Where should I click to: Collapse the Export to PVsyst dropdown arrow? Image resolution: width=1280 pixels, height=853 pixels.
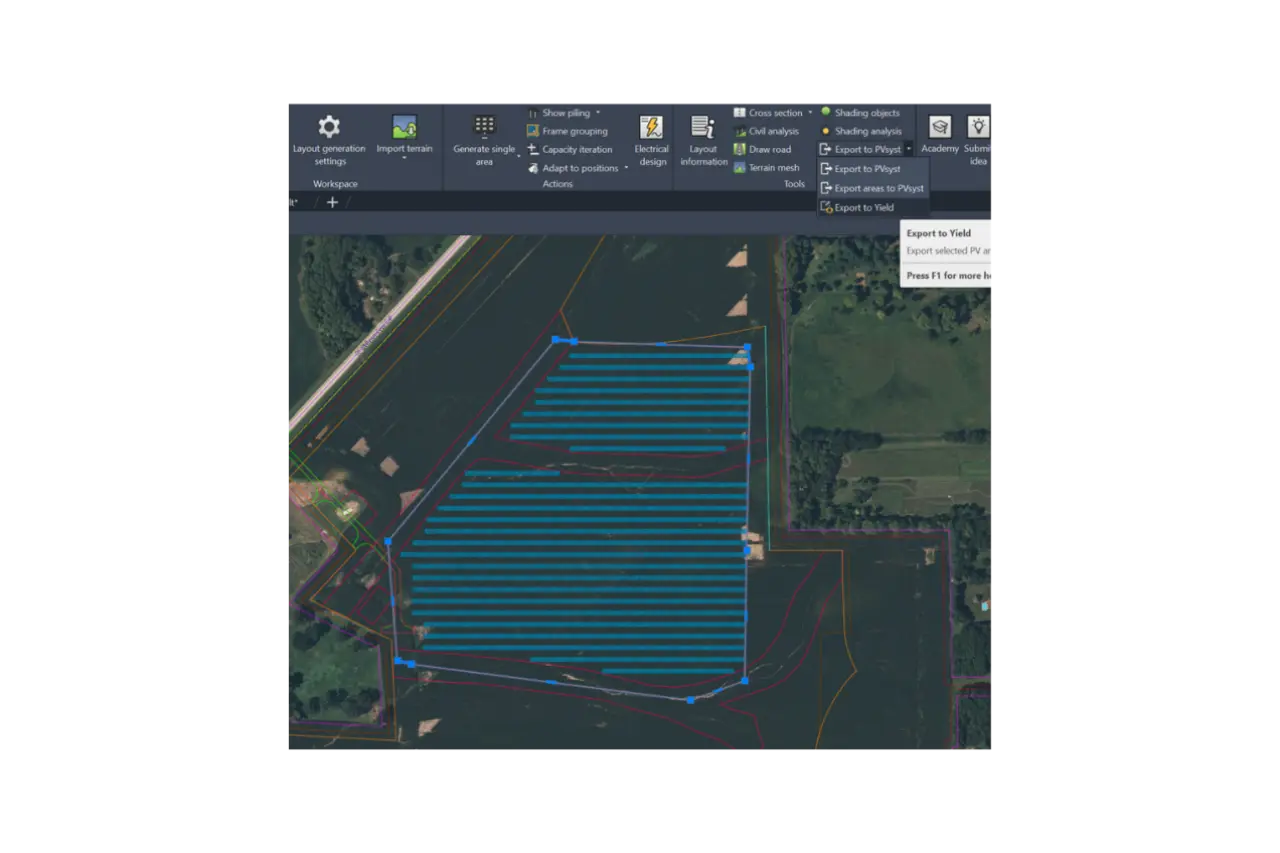[908, 149]
